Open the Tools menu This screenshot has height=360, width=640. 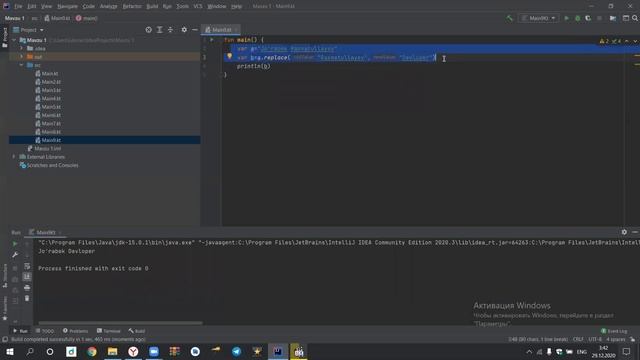point(182,6)
